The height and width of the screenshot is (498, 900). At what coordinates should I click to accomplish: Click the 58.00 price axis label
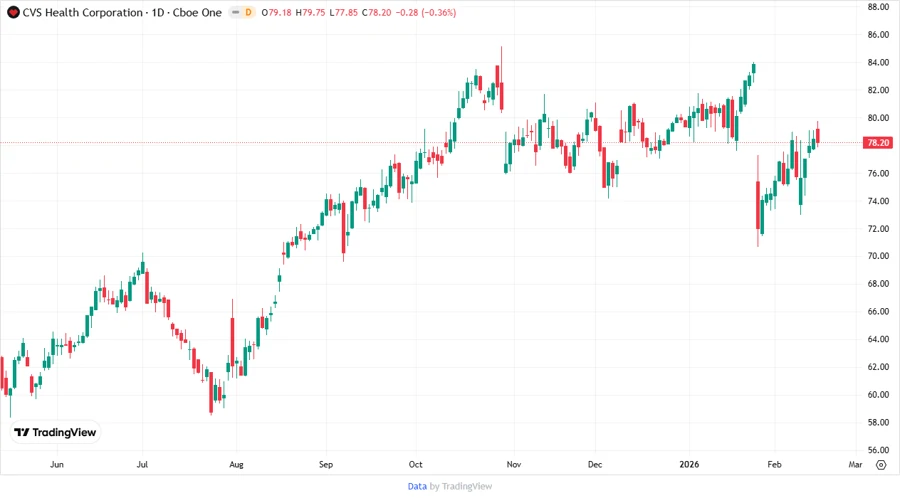tap(878, 423)
